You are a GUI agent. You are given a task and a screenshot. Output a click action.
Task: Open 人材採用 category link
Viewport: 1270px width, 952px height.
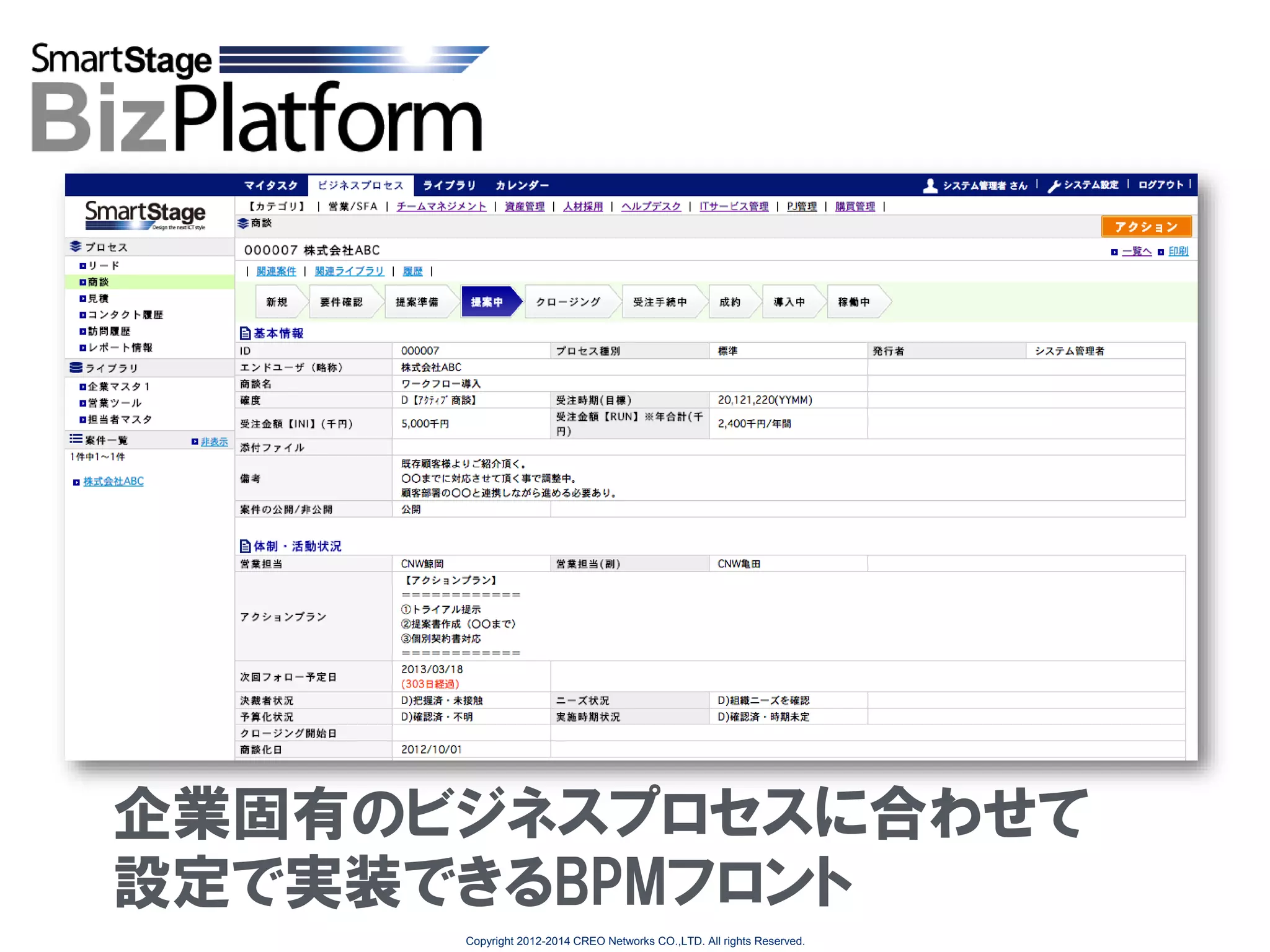pos(582,206)
